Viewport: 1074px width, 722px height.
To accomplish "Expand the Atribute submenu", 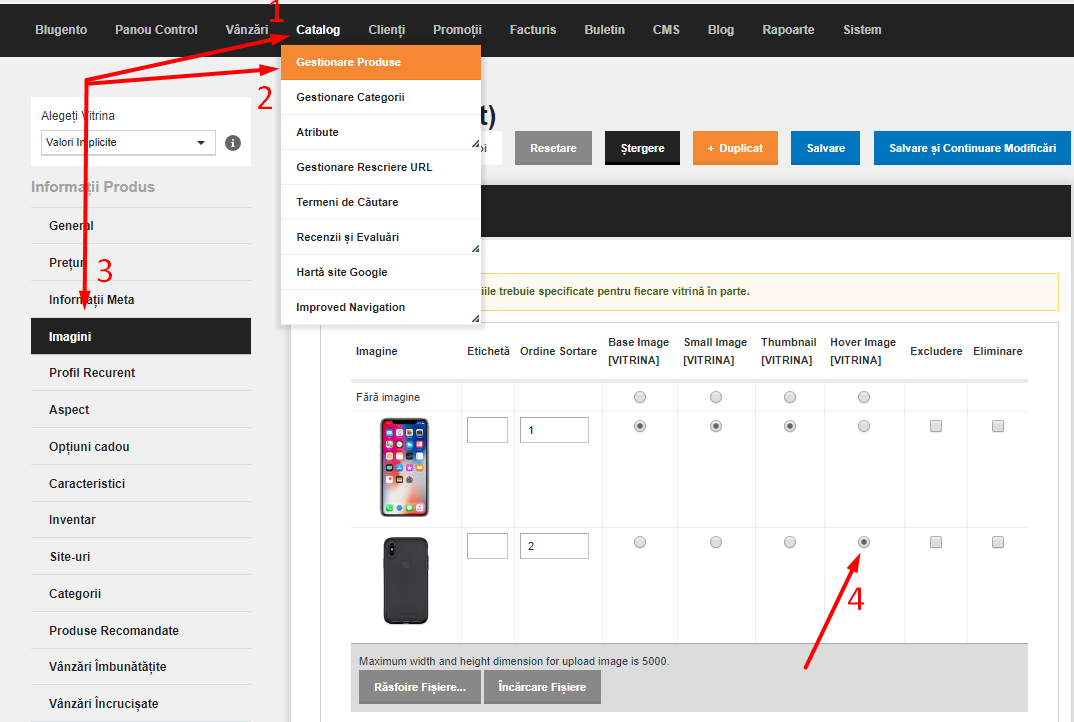I will pyautogui.click(x=381, y=132).
